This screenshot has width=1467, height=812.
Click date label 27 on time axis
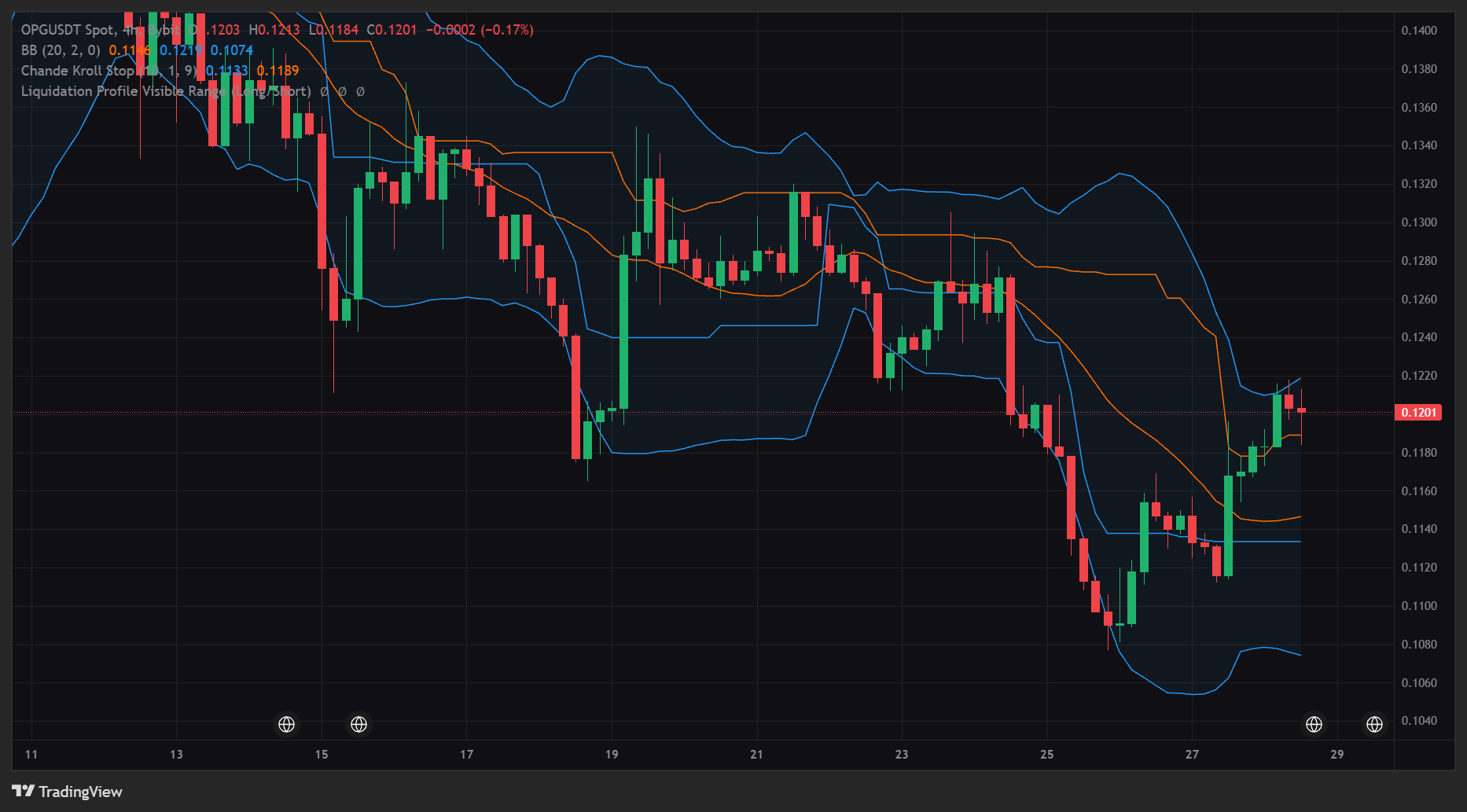tap(1192, 755)
